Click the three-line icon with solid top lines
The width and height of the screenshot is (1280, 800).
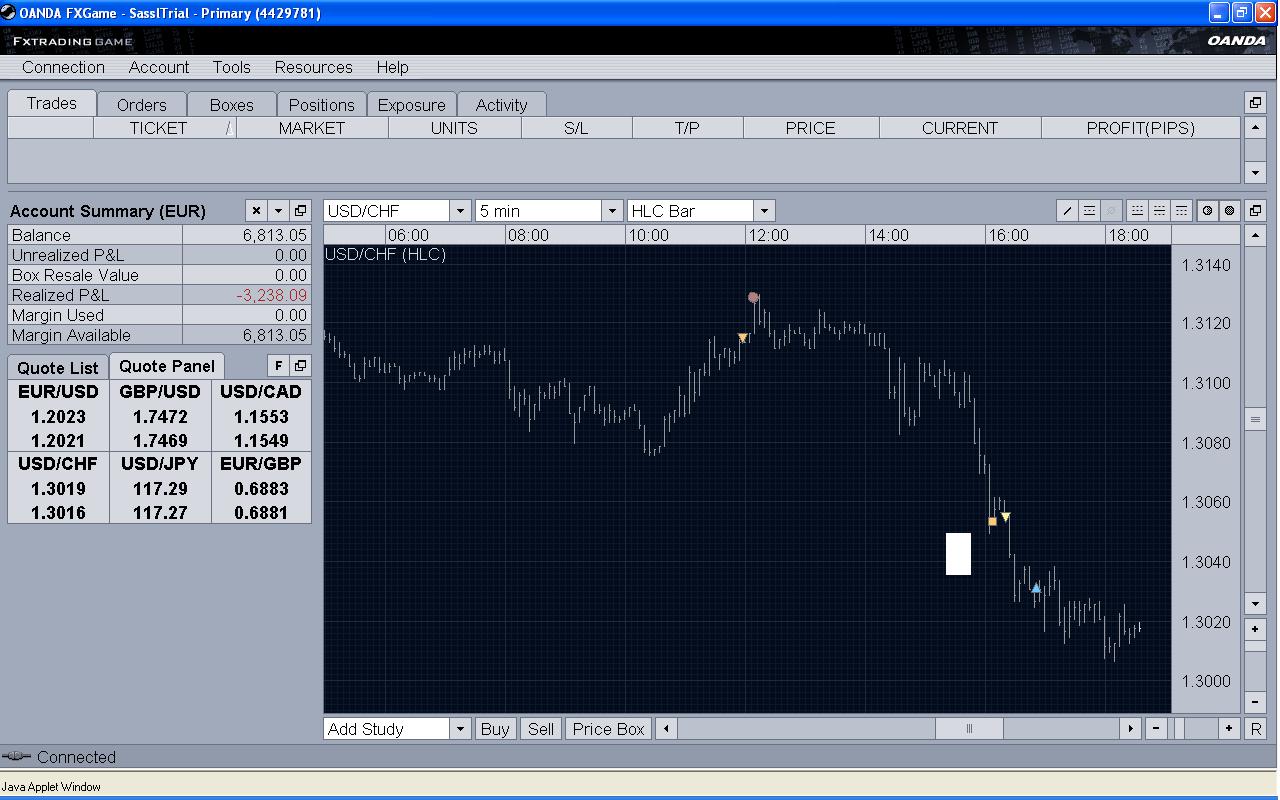(x=1159, y=211)
